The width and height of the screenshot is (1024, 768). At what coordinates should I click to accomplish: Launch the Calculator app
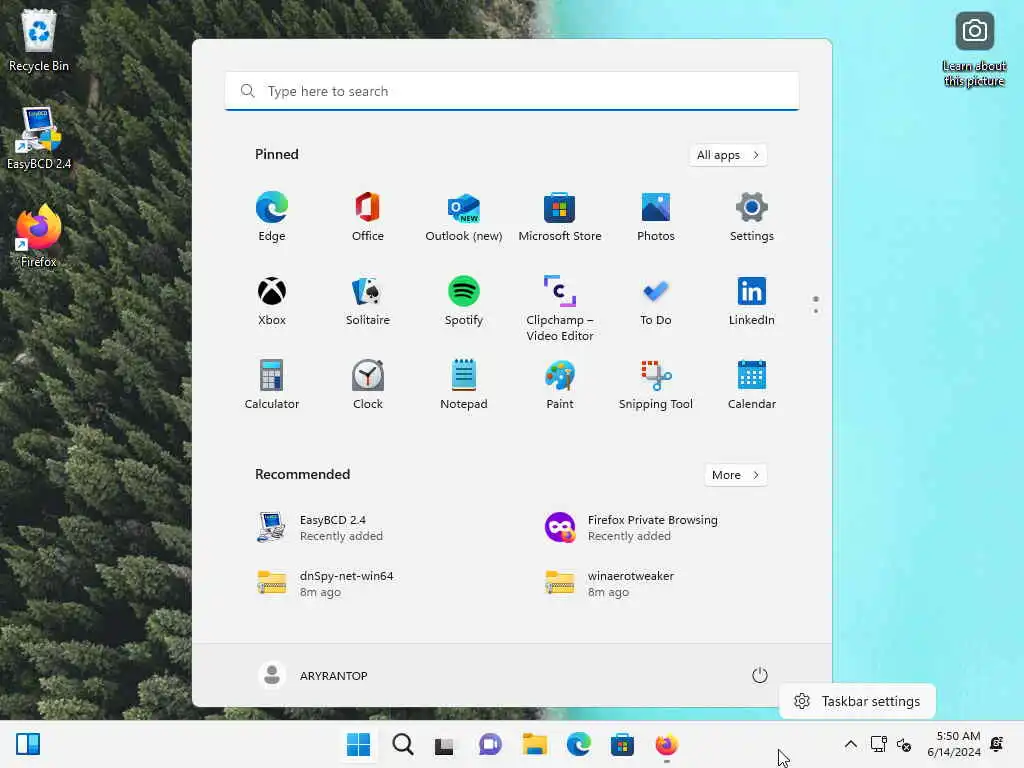272,385
